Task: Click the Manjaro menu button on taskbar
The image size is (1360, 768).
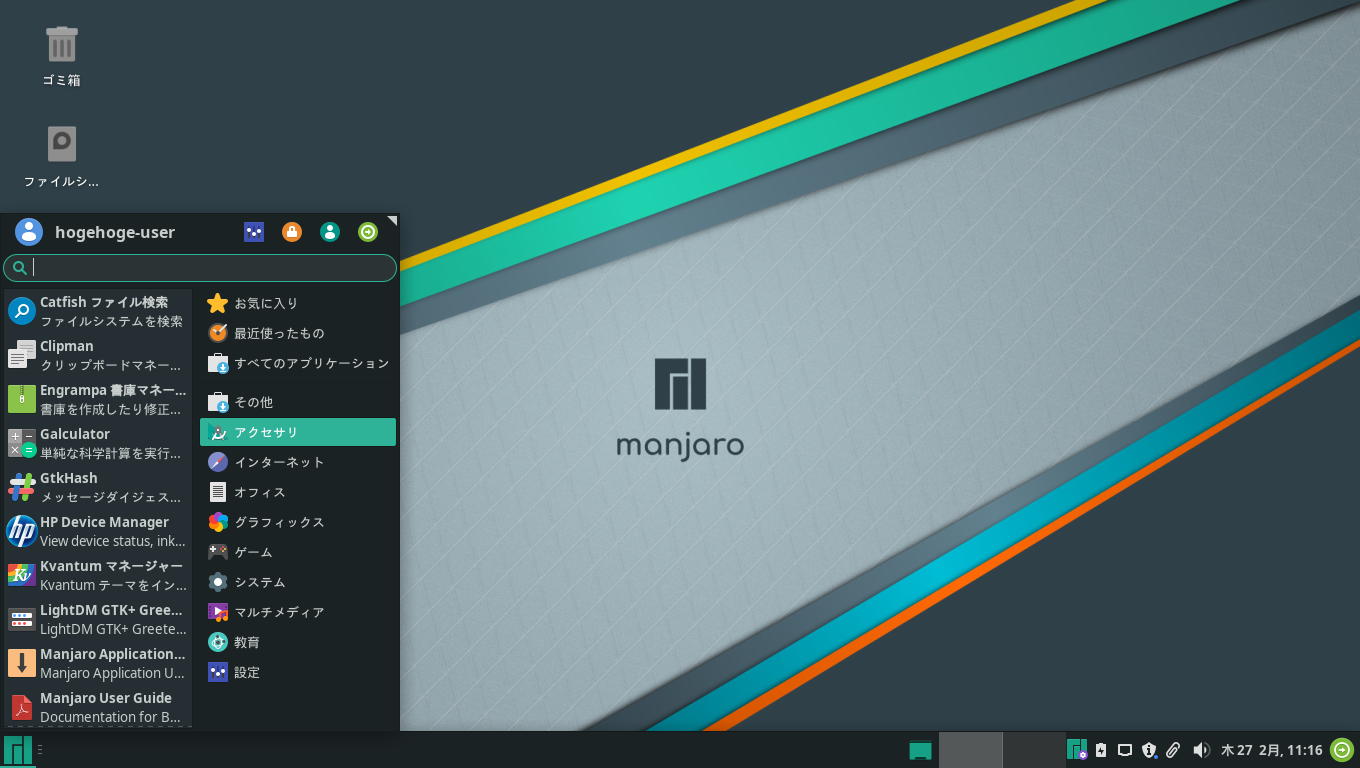Action: 18,750
